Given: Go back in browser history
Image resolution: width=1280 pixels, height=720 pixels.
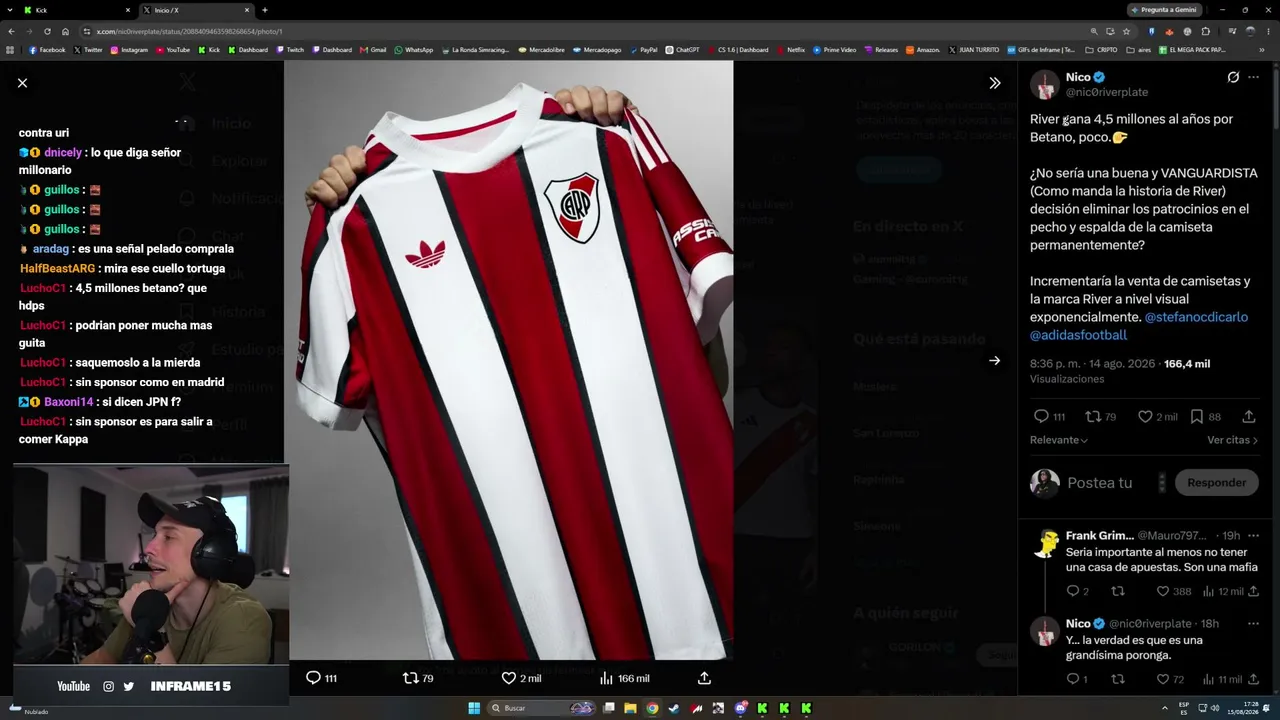Looking at the screenshot, I should [x=13, y=31].
